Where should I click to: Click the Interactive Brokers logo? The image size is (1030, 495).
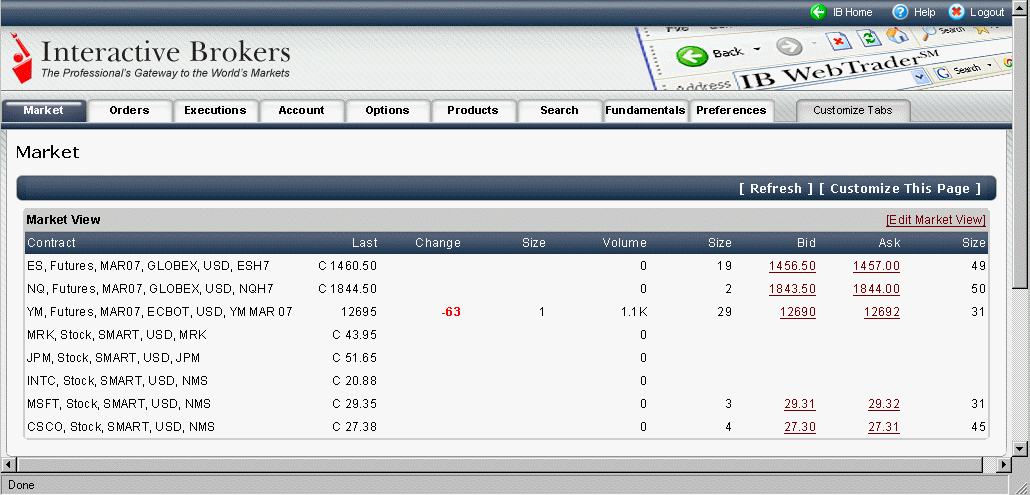151,58
